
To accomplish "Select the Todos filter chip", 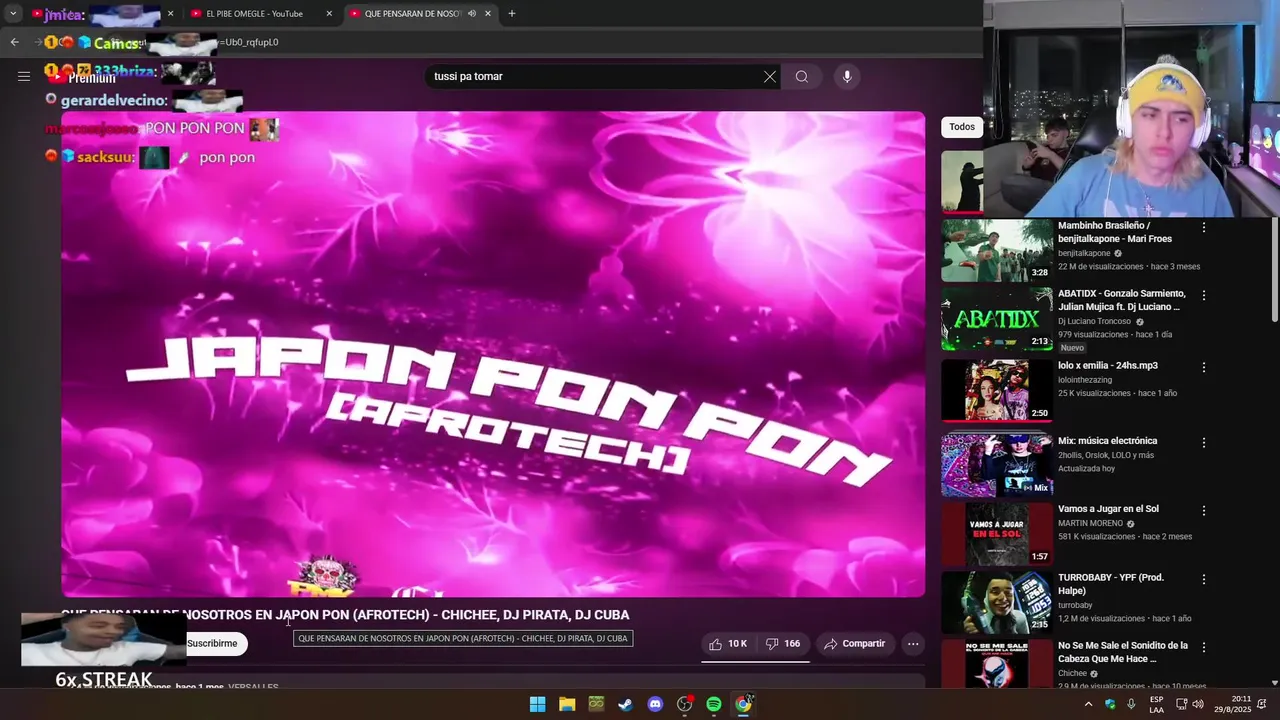I will point(962,127).
